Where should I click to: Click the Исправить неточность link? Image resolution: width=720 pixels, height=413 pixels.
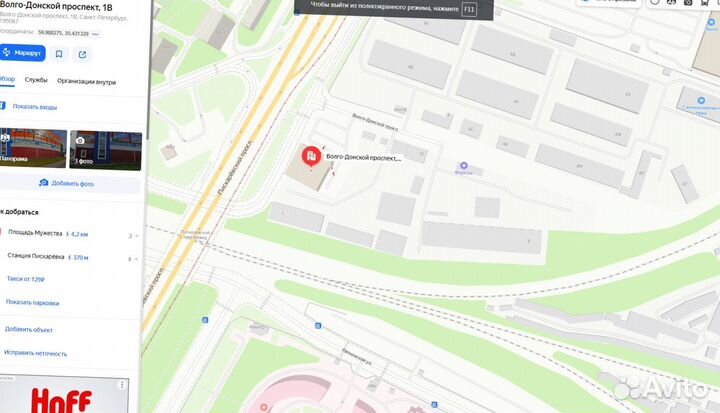click(35, 353)
